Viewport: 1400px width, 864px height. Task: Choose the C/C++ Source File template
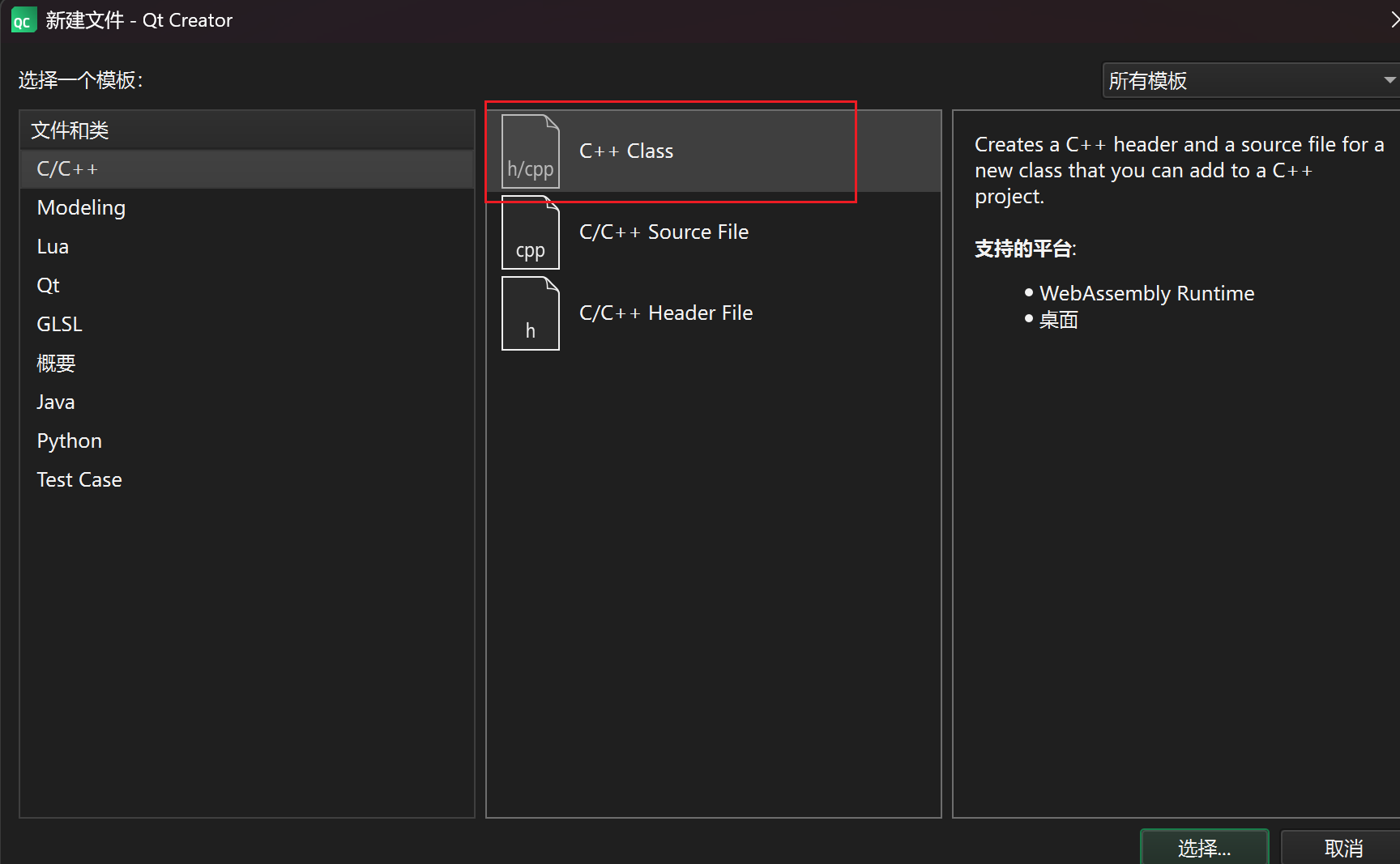click(x=714, y=232)
